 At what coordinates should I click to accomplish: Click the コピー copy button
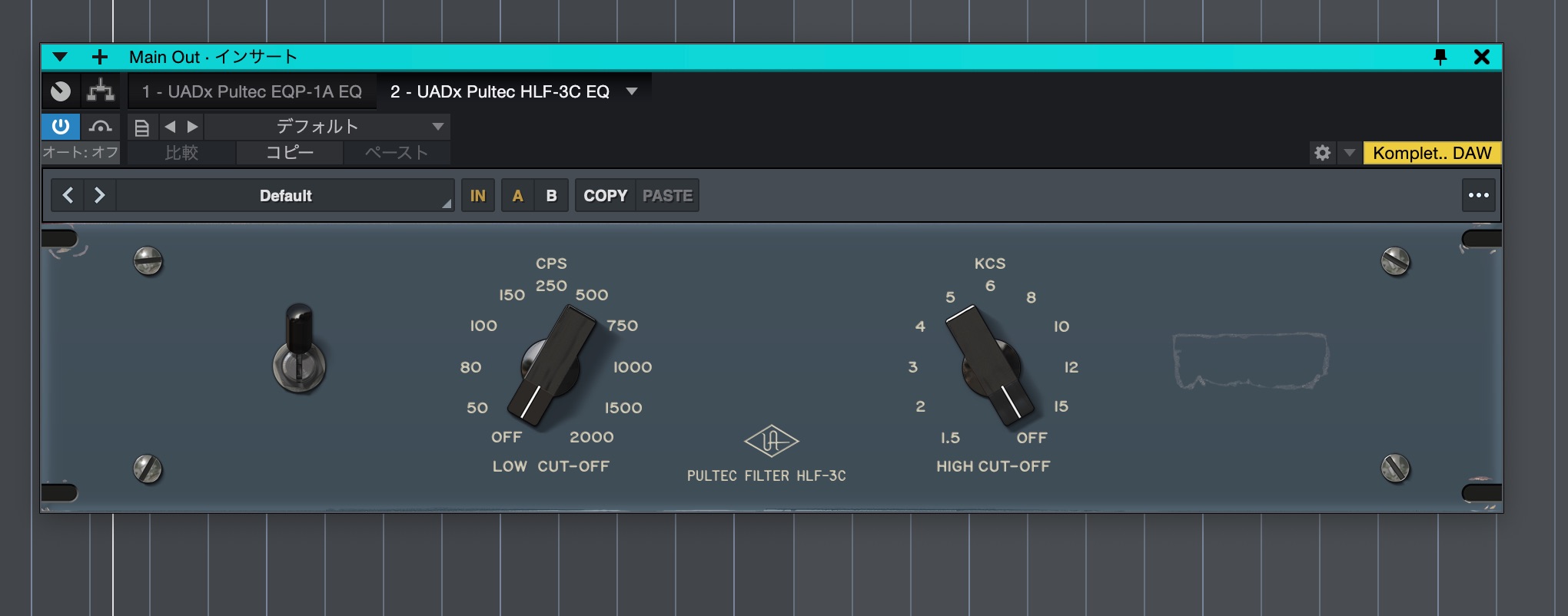pos(290,152)
